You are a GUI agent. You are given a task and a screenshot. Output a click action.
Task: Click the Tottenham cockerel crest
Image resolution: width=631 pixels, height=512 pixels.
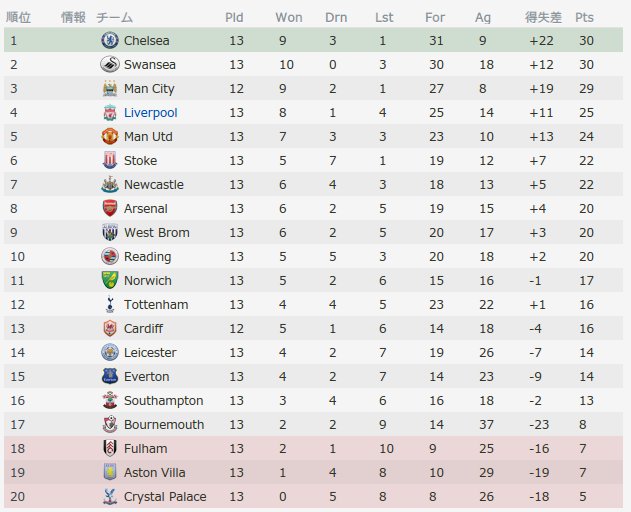click(109, 304)
